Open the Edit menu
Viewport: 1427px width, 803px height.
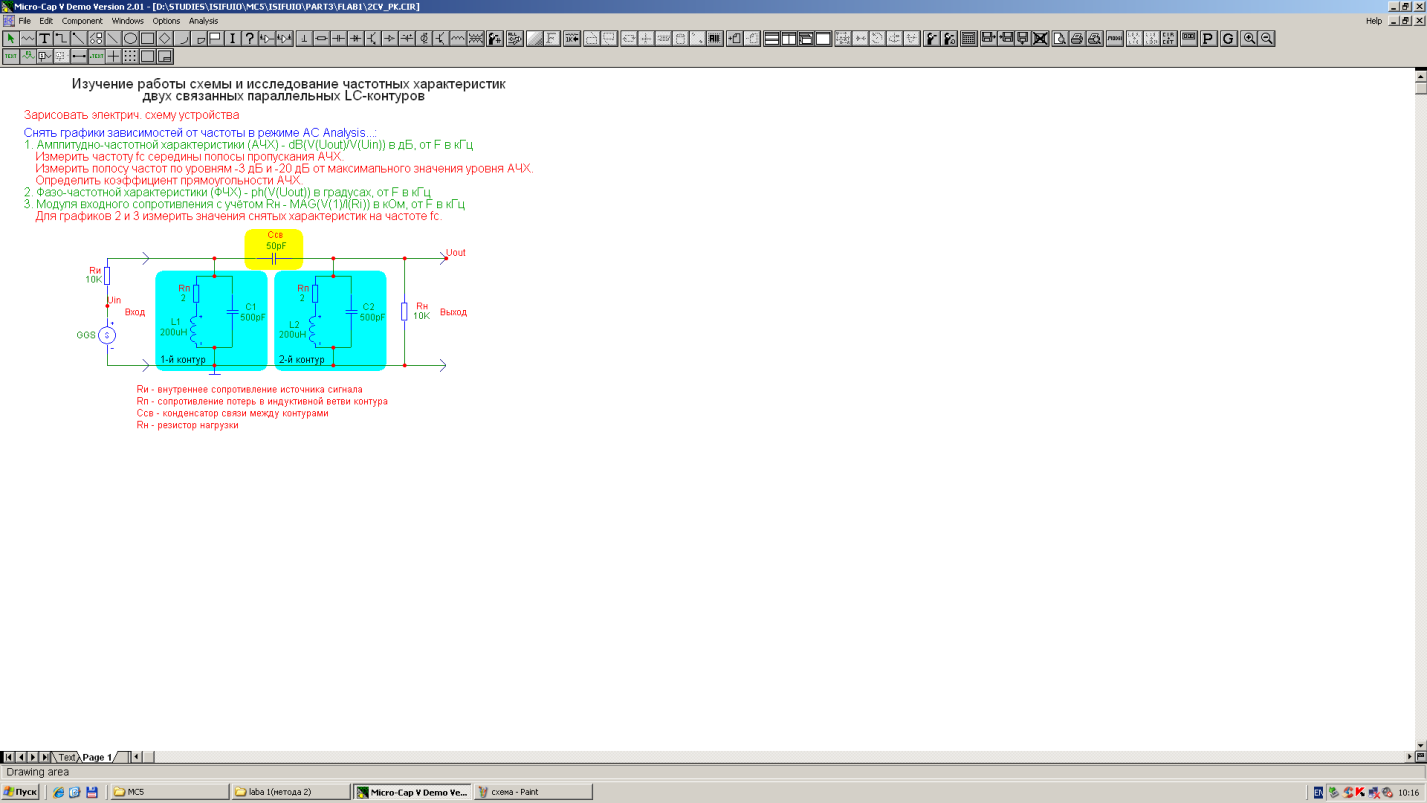[x=46, y=21]
